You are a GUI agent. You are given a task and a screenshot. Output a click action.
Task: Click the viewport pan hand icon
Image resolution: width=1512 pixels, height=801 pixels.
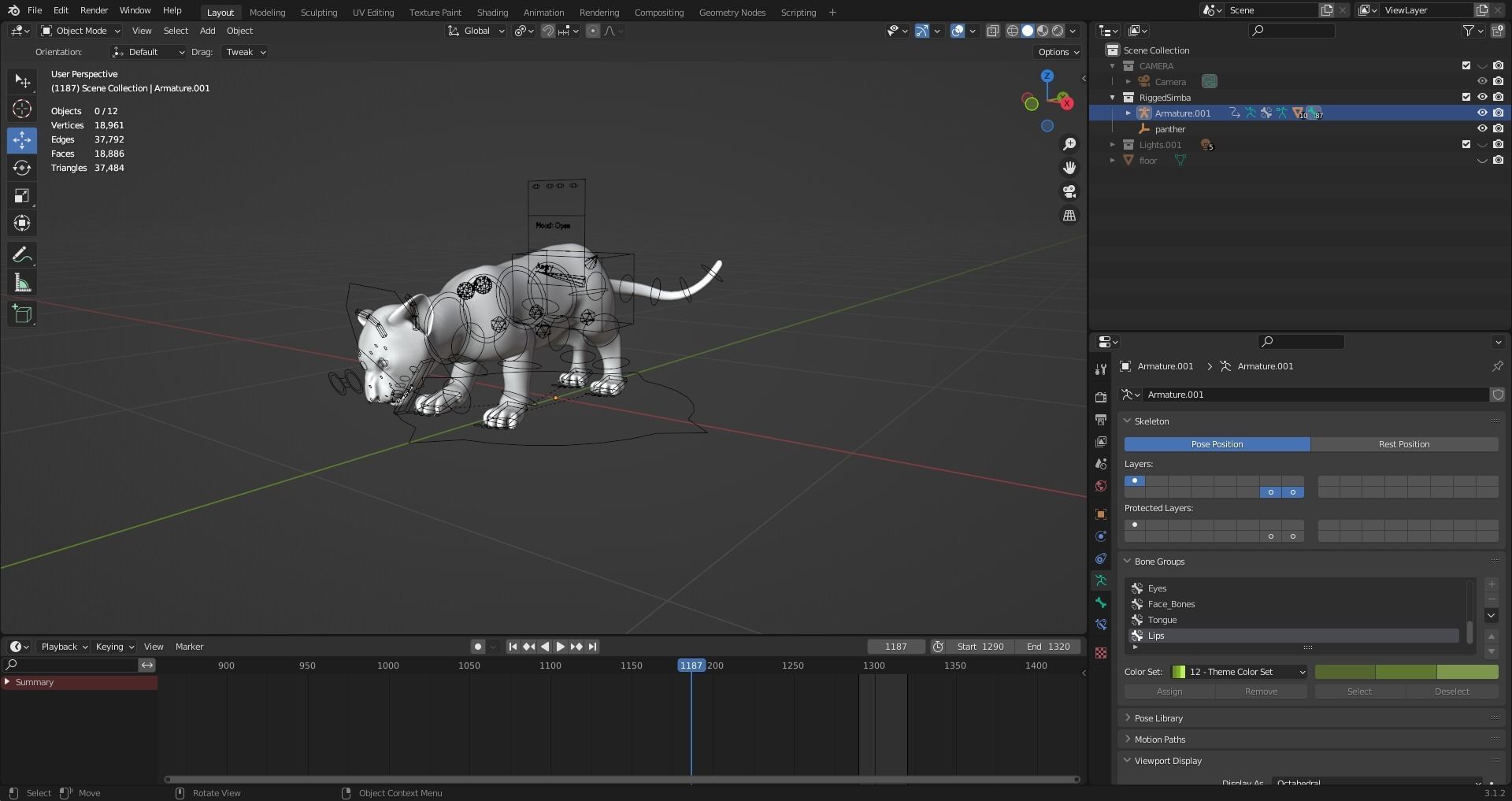point(1069,168)
